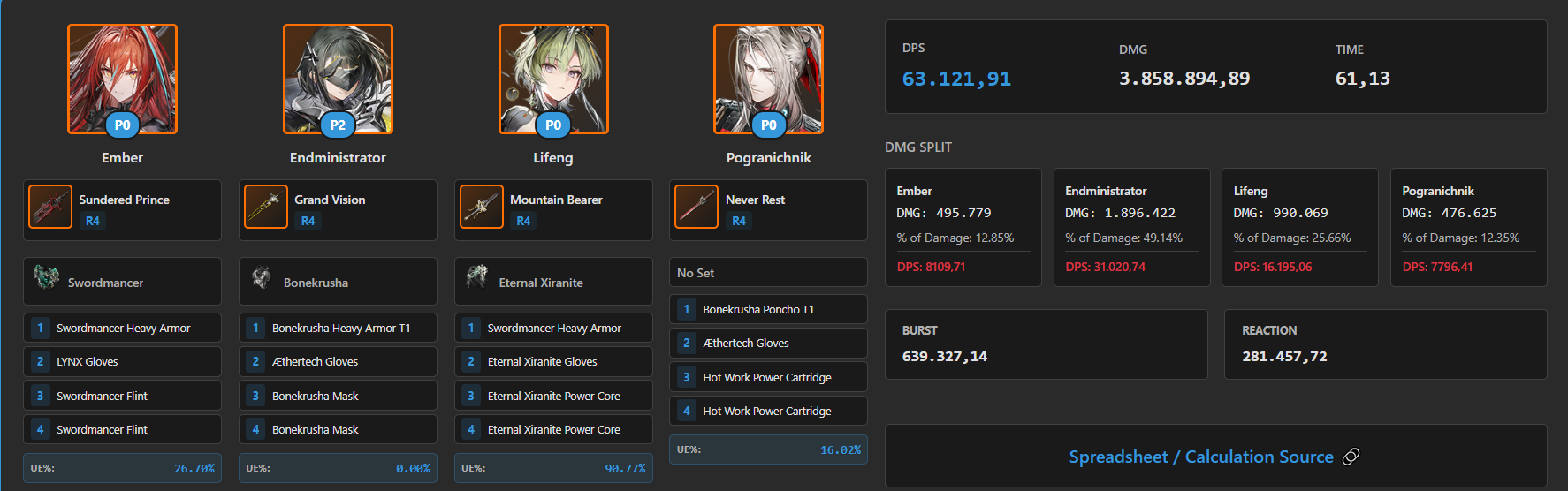This screenshot has height=491, width=1568.
Task: Click the R4 rank badge under Grand Vision
Action: (308, 221)
